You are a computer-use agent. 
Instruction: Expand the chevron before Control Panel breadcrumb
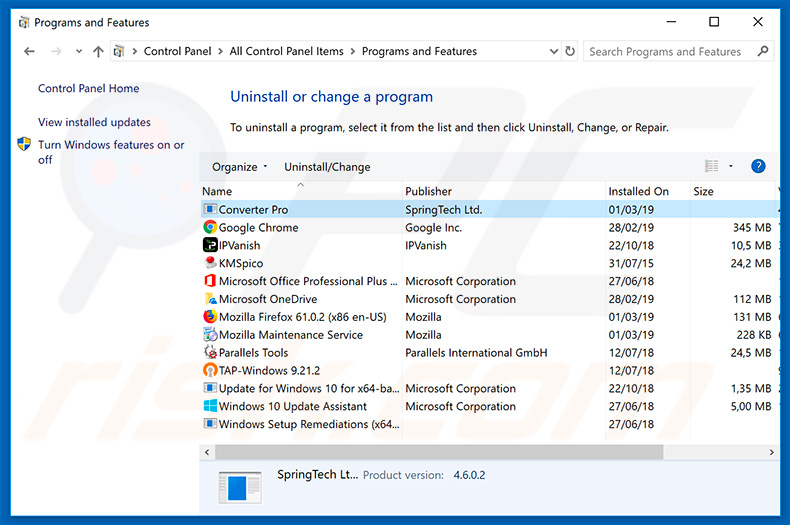pos(135,51)
